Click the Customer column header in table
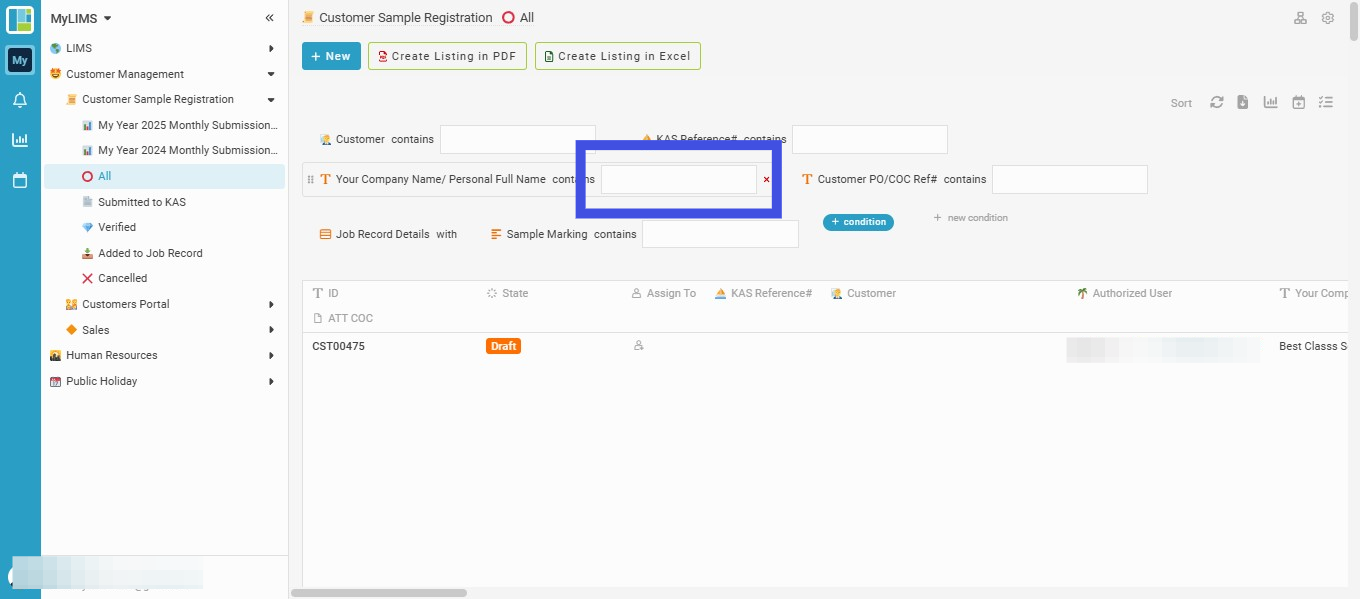This screenshot has height=599, width=1360. (x=864, y=293)
